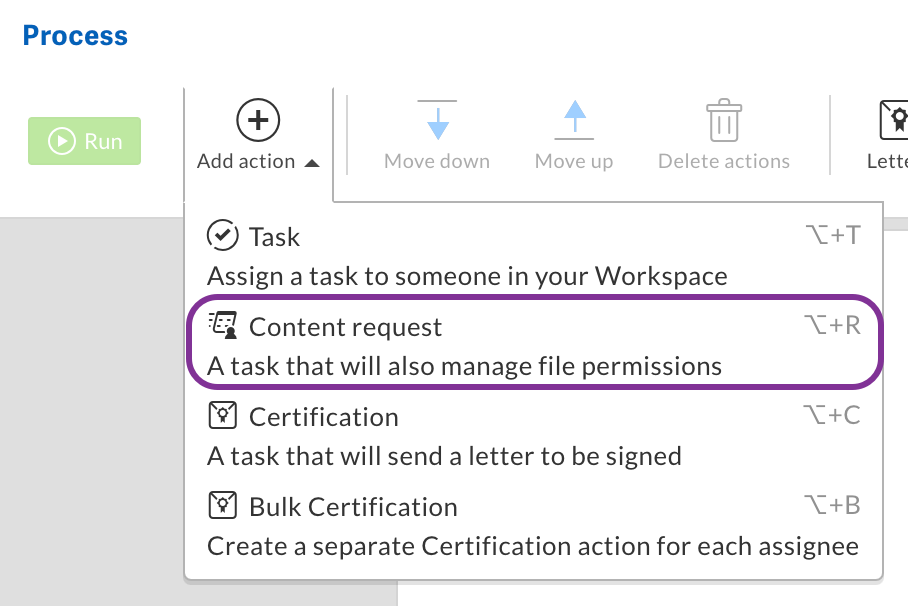Click the Run button
The height and width of the screenshot is (606, 908).
84,141
